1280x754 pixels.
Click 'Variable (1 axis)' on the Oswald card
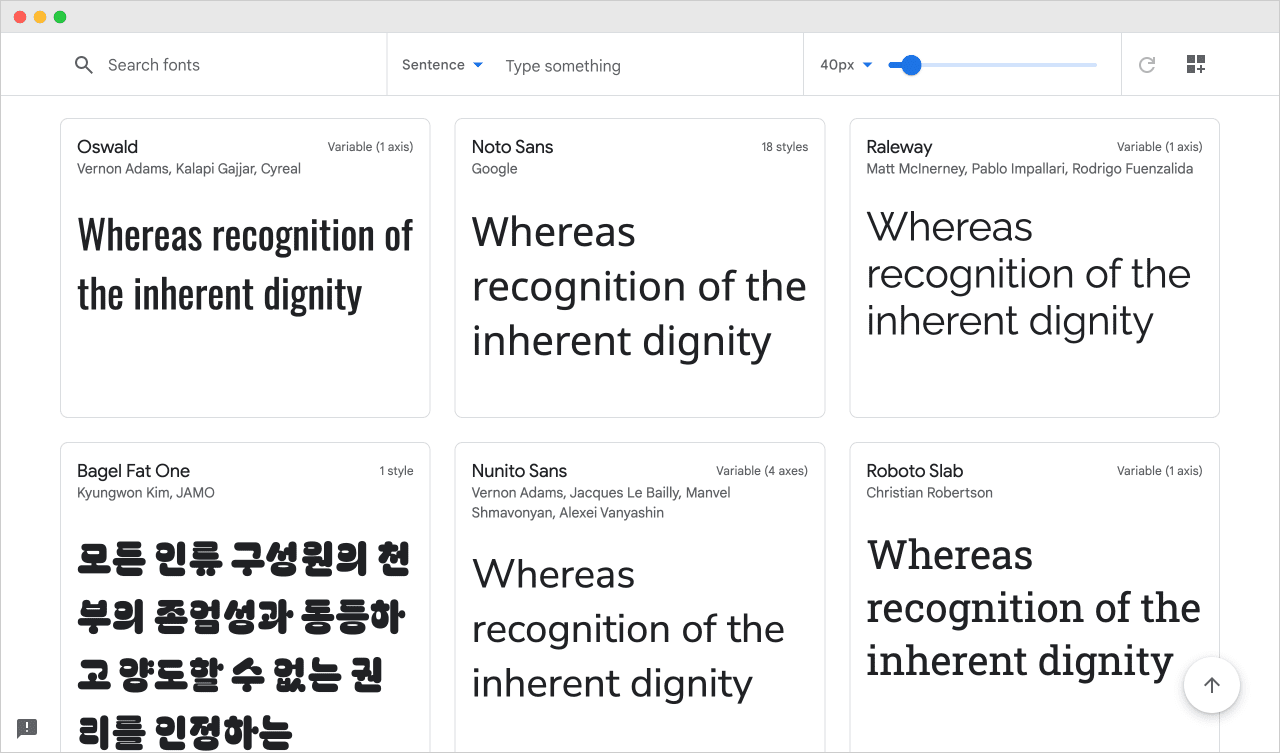coord(370,147)
